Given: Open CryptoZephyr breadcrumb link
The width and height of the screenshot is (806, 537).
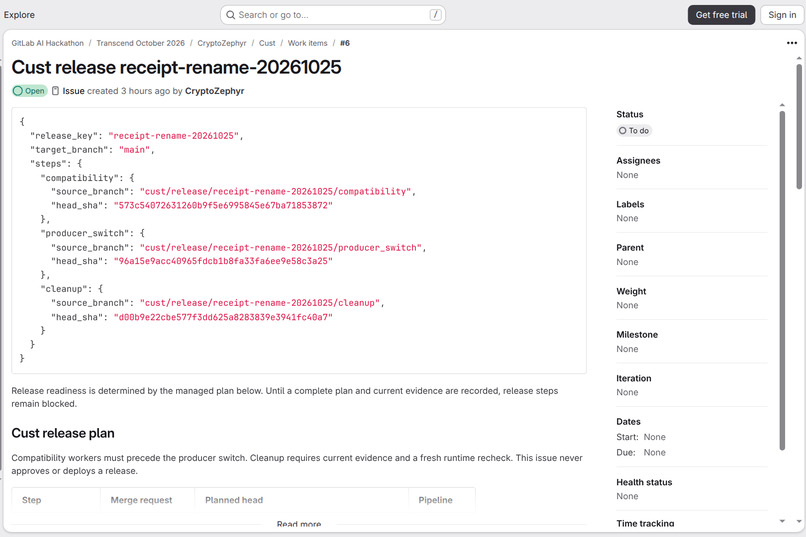Looking at the screenshot, I should pyautogui.click(x=222, y=43).
